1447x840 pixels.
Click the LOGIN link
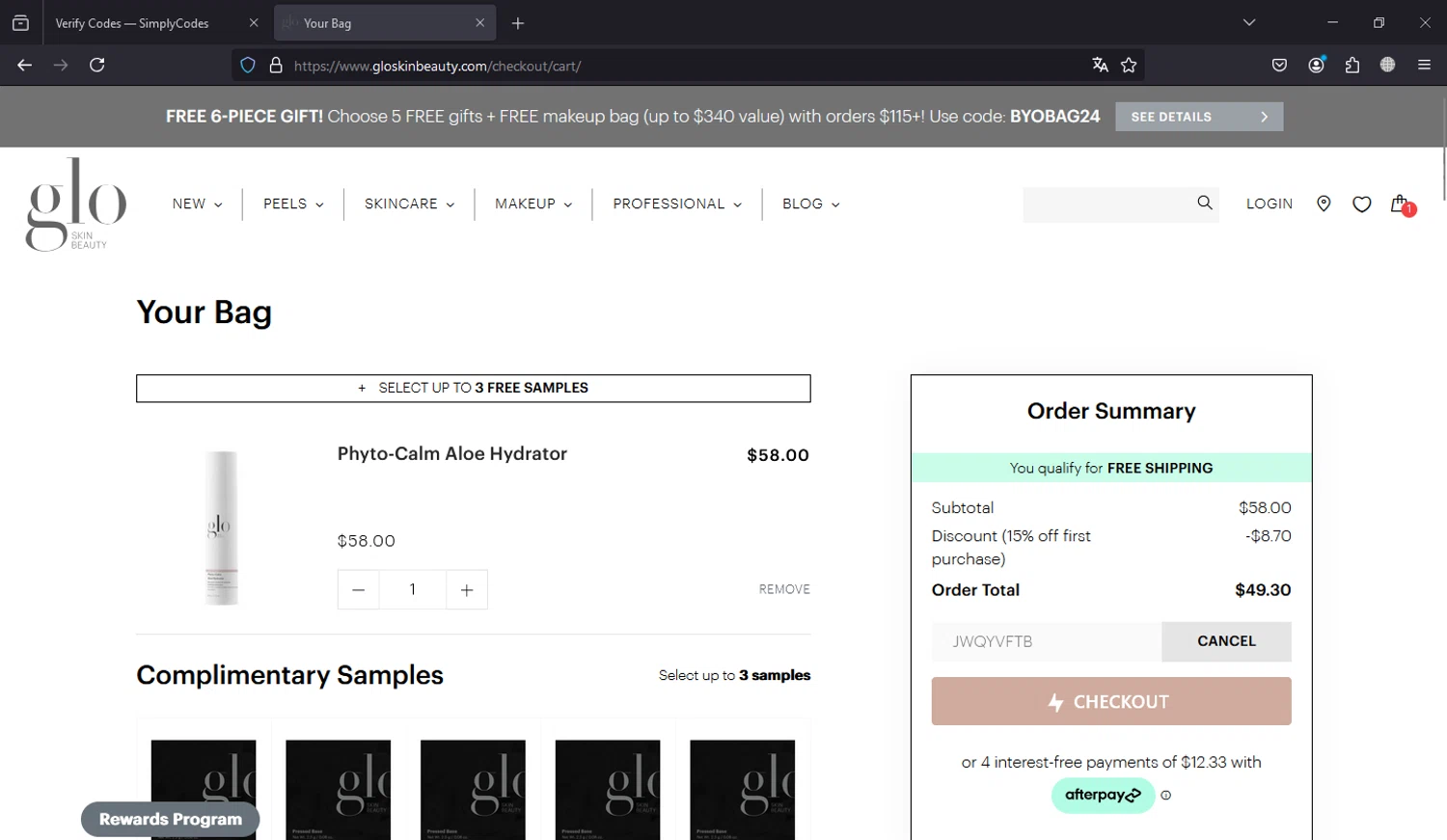coord(1269,204)
